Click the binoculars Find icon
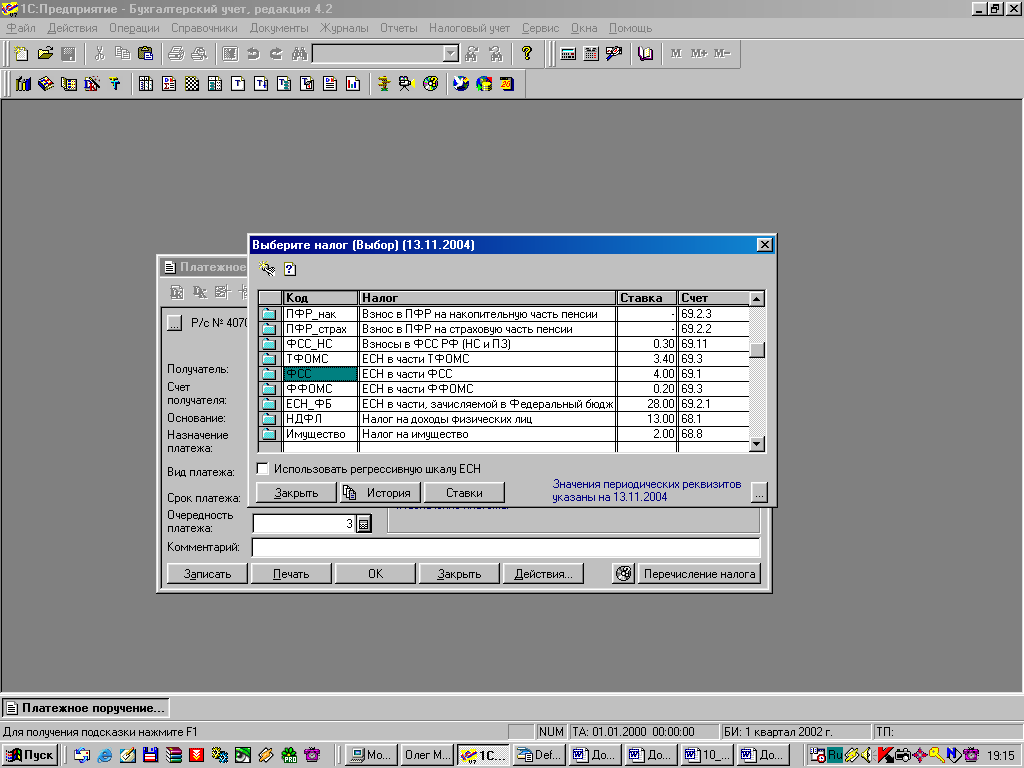 click(x=300, y=54)
